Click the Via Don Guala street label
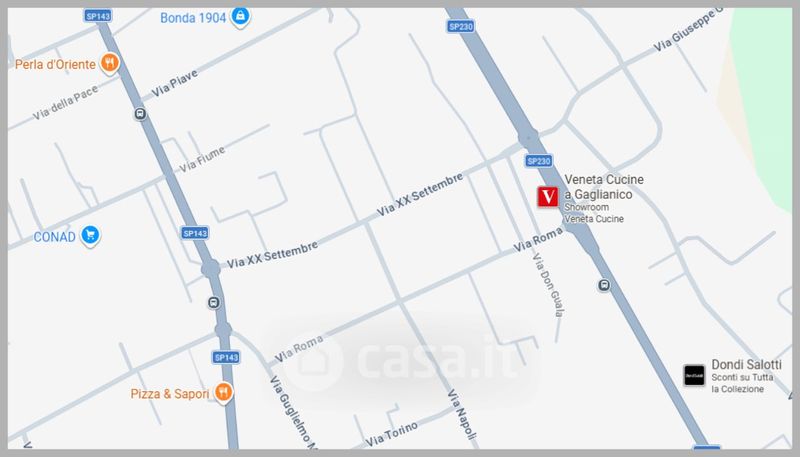800x457 pixels. [549, 285]
